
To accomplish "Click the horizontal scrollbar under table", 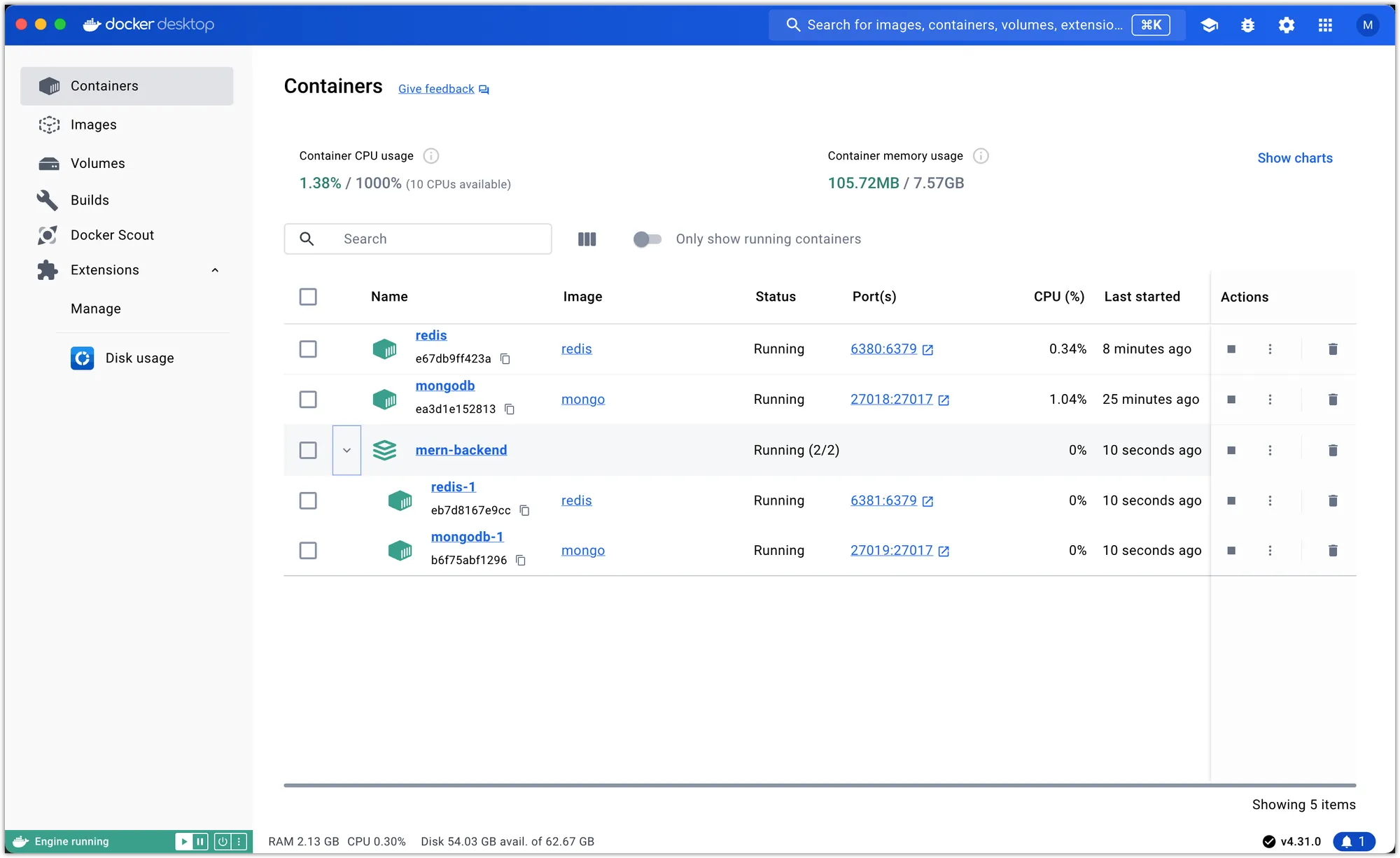I will [820, 785].
